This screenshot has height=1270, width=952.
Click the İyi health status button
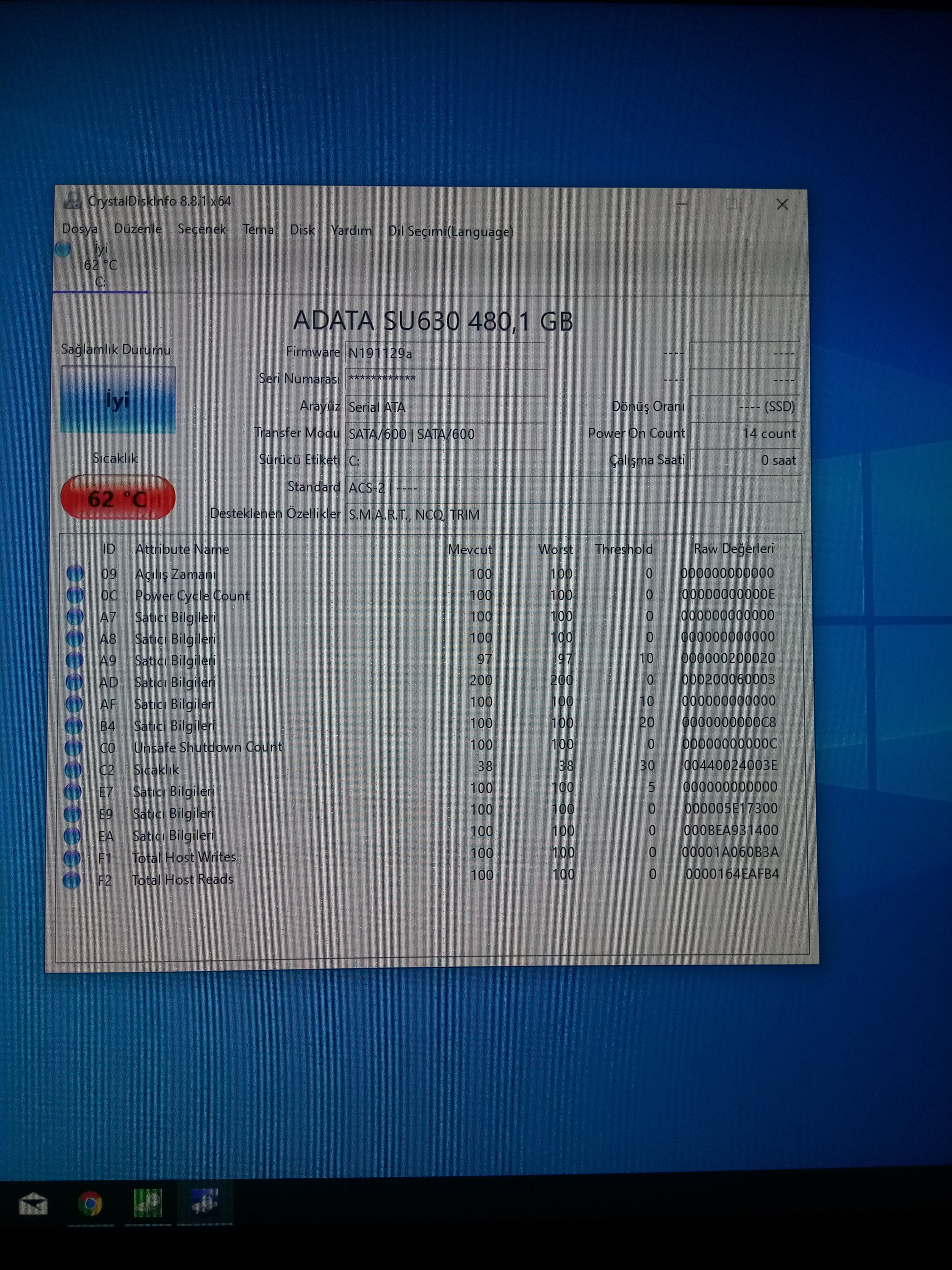pos(118,399)
